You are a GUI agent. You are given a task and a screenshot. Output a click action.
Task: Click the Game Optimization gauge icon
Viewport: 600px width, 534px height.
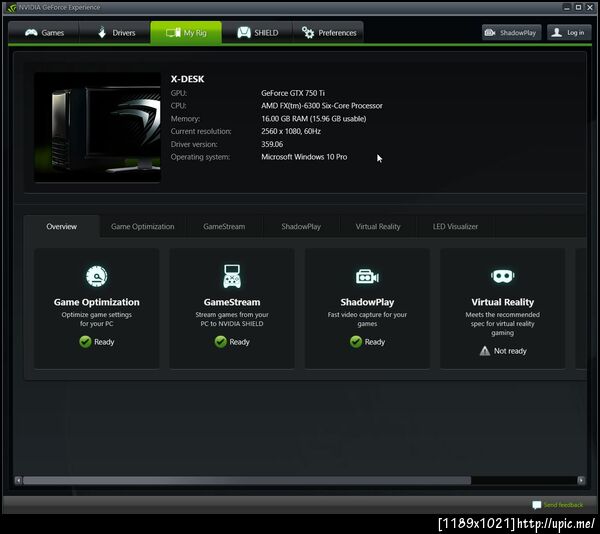tap(97, 276)
